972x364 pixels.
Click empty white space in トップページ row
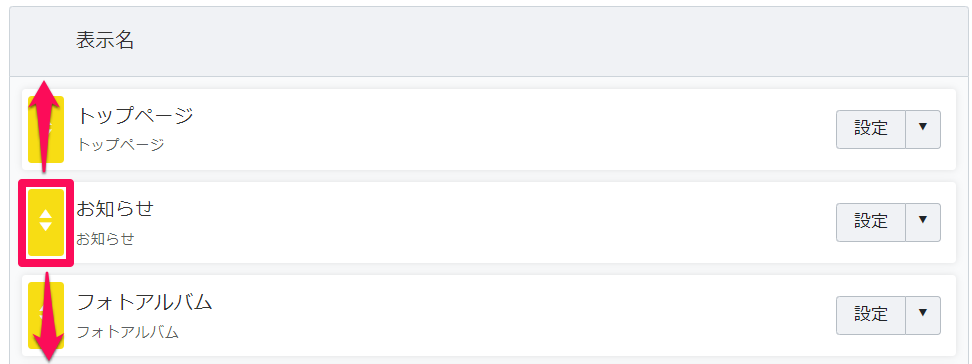pyautogui.click(x=496, y=130)
